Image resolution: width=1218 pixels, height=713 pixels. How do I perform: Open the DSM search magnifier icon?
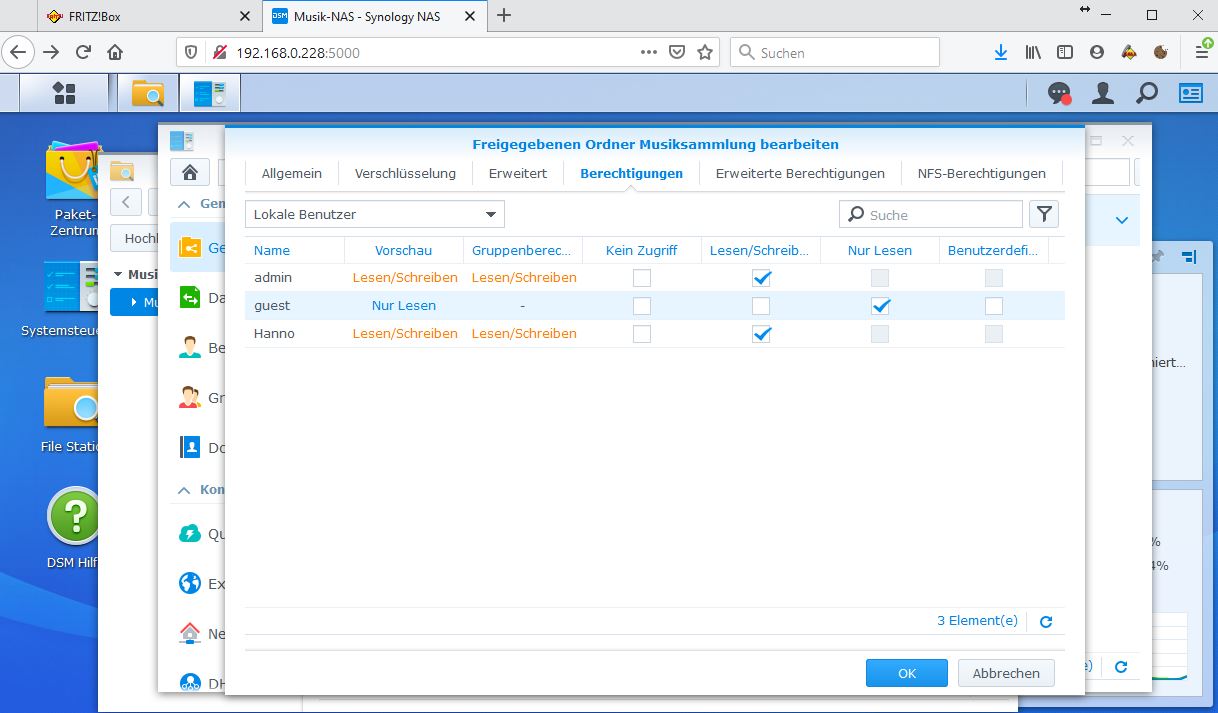[x=1147, y=93]
